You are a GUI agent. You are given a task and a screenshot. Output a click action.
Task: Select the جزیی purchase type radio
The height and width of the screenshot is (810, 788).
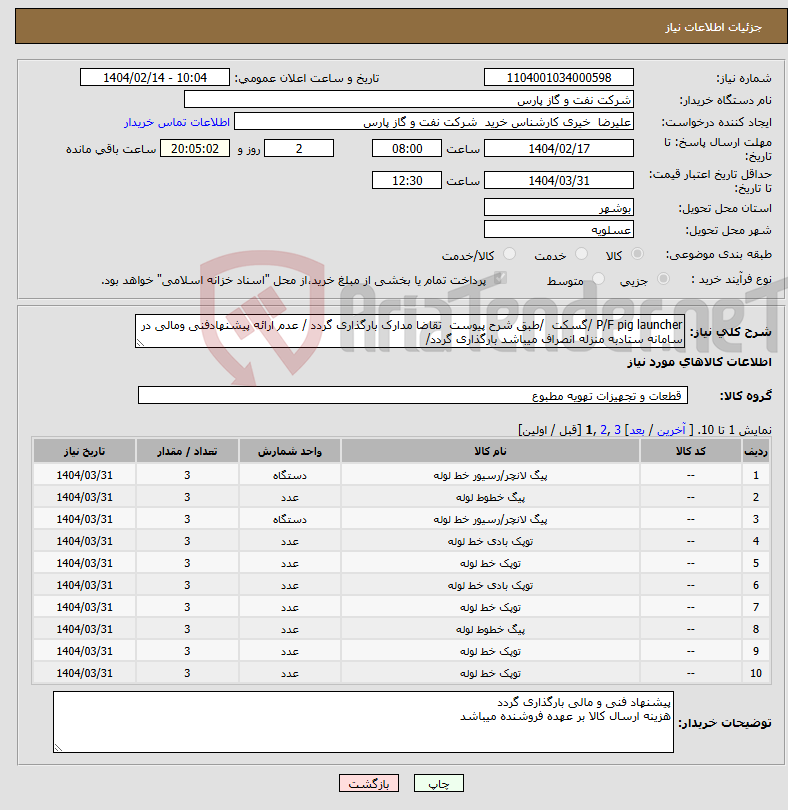point(663,279)
